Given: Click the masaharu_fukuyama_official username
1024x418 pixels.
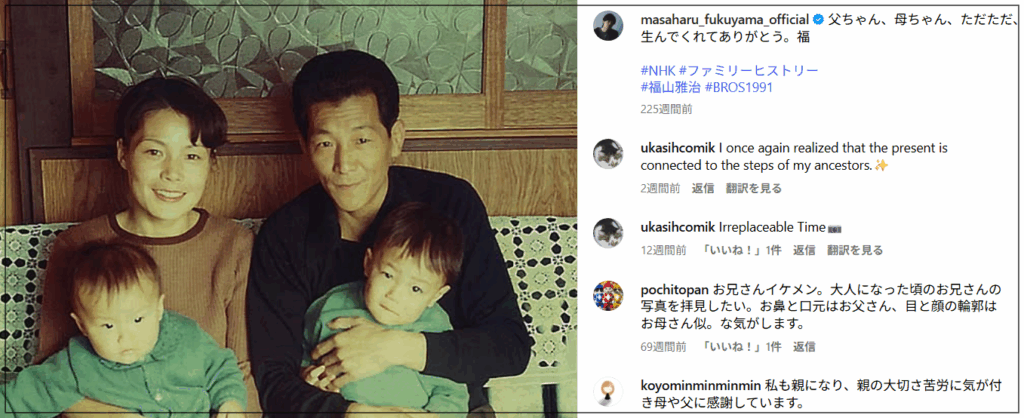Looking at the screenshot, I should pyautogui.click(x=724, y=19).
